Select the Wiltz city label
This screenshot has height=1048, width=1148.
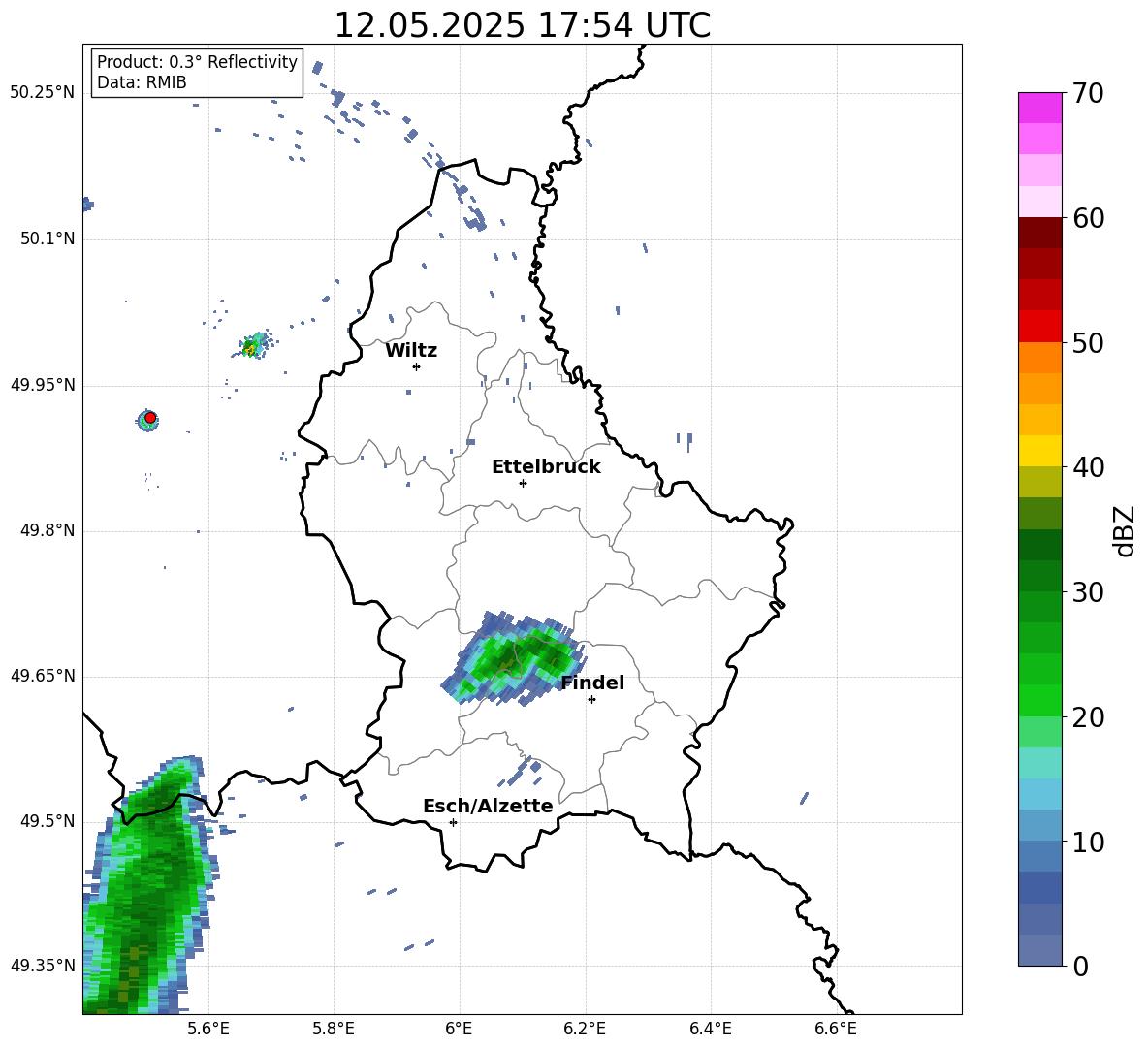coord(411,351)
